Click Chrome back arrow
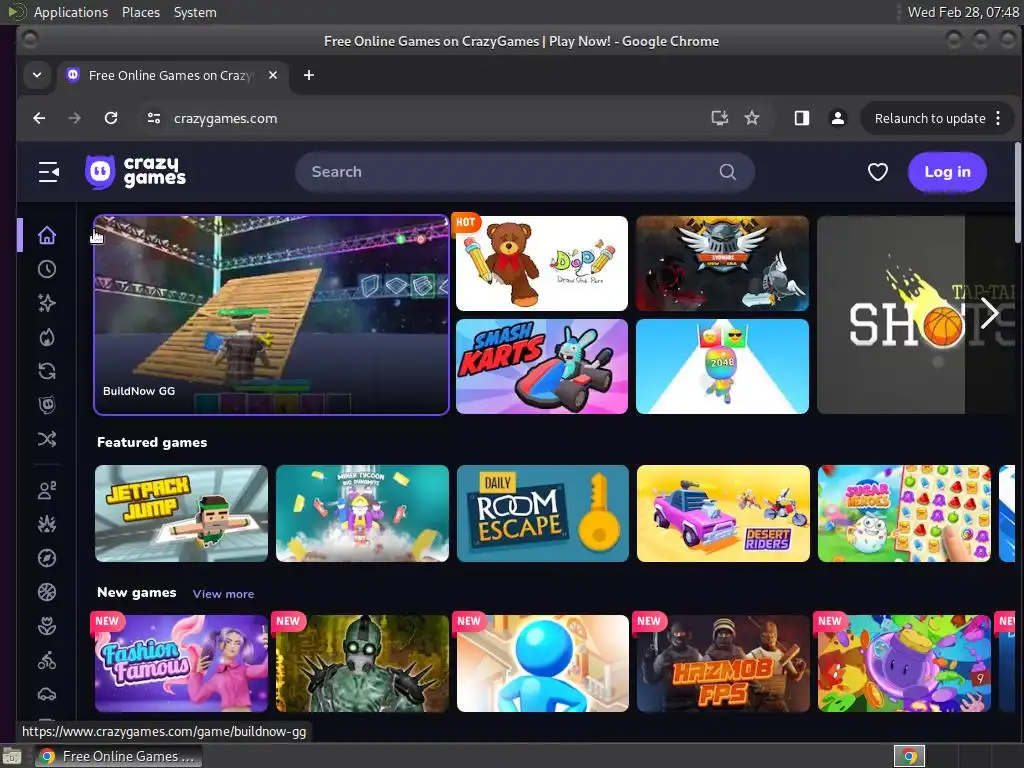 click(x=39, y=118)
